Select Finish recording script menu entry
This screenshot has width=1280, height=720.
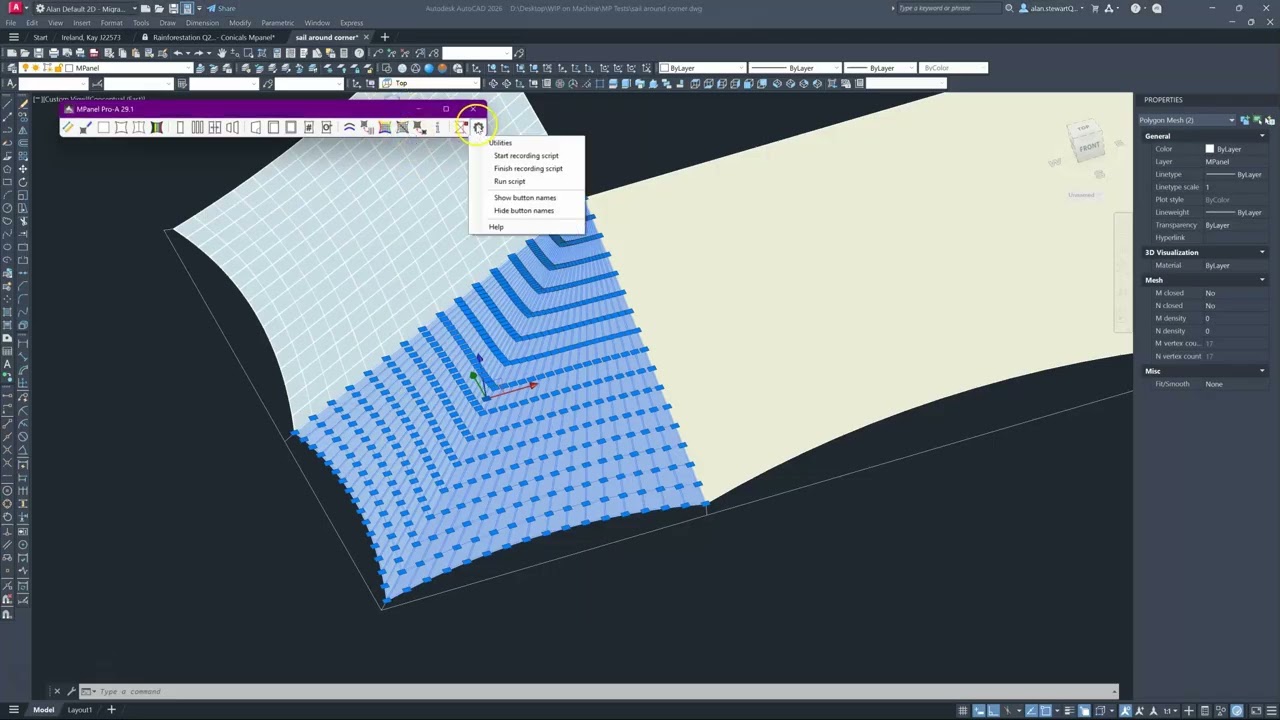click(528, 168)
